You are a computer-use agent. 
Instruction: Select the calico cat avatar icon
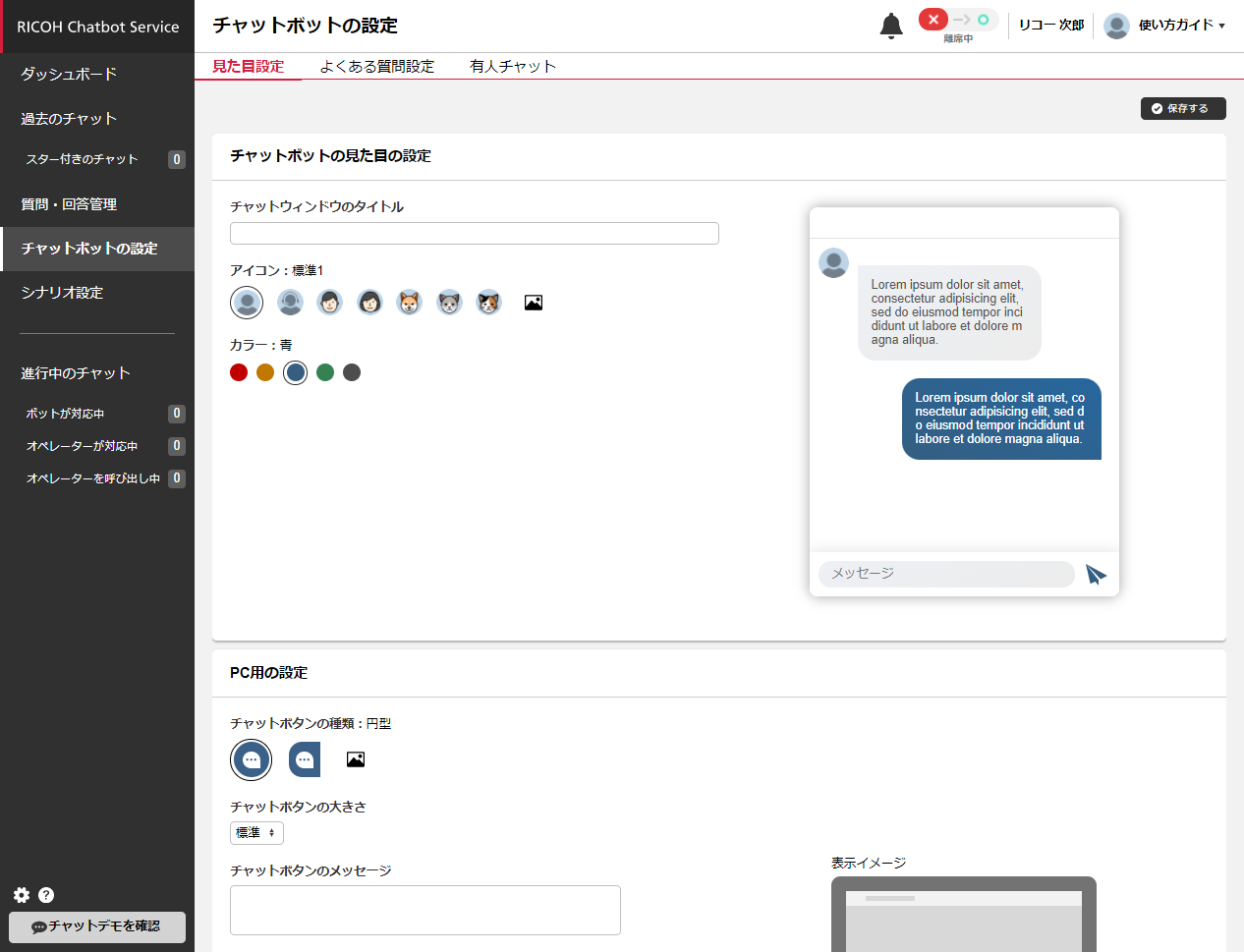point(488,303)
